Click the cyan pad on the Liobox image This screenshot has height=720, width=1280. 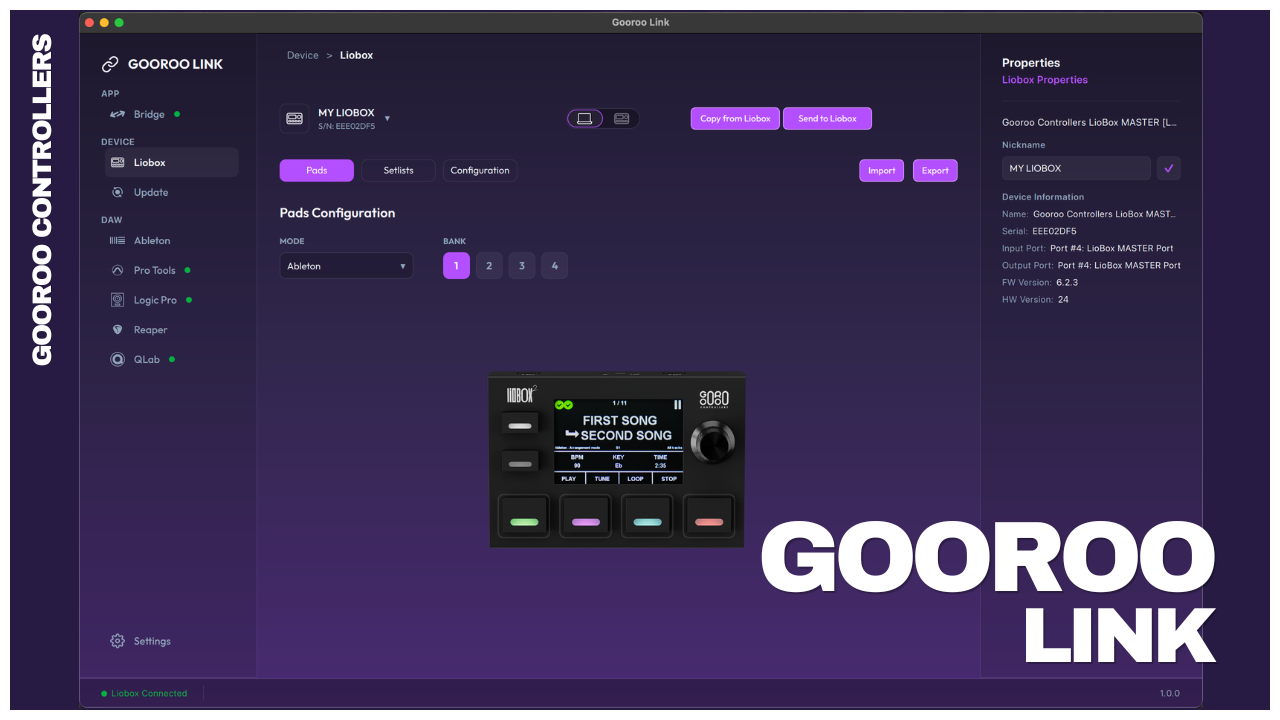click(x=647, y=518)
